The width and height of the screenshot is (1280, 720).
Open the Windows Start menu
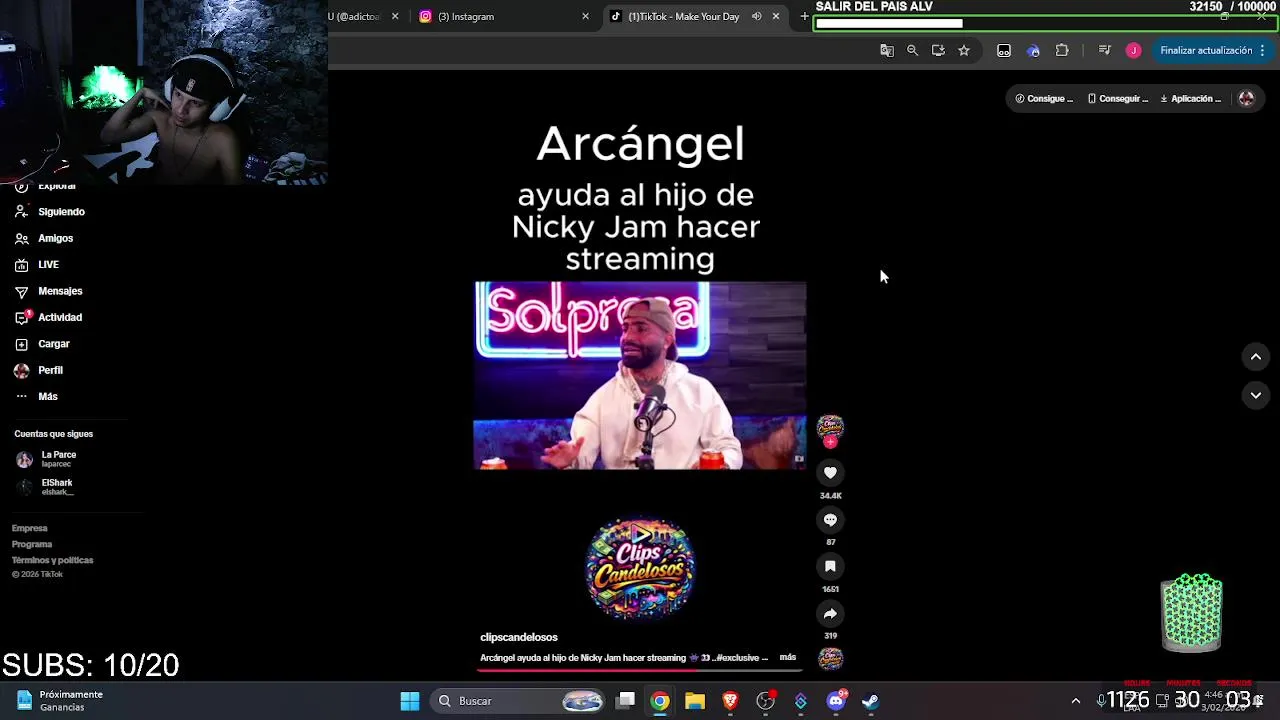(410, 701)
